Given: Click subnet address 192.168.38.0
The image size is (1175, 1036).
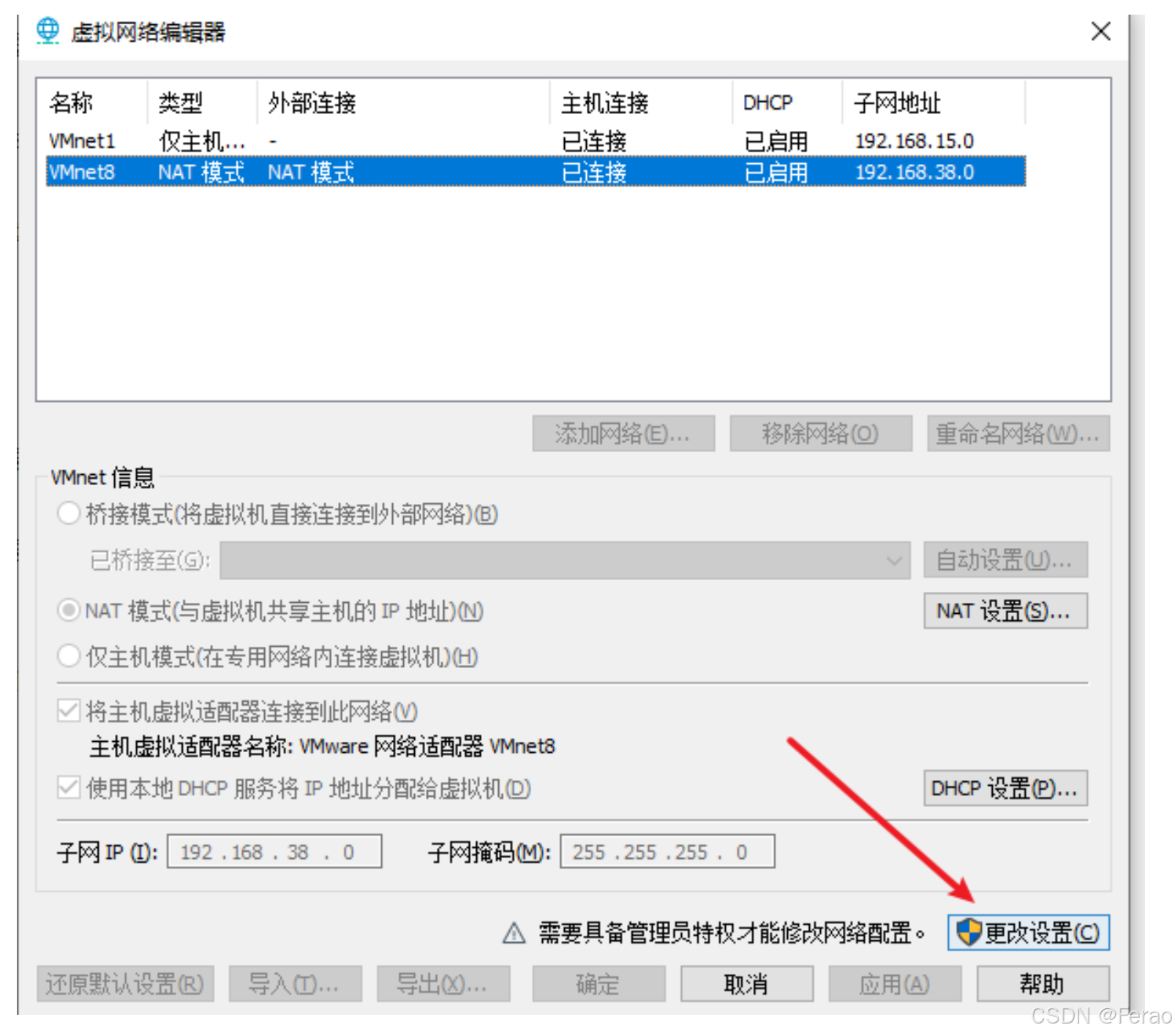Looking at the screenshot, I should click(915, 172).
